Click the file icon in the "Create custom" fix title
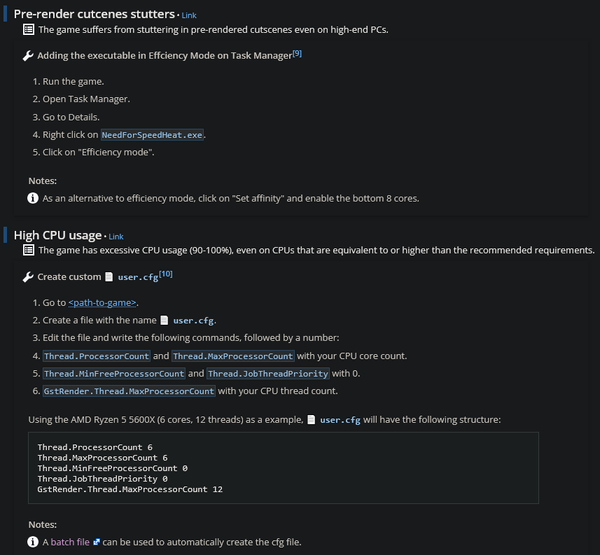Viewport: 600px width, 555px height. [109, 276]
